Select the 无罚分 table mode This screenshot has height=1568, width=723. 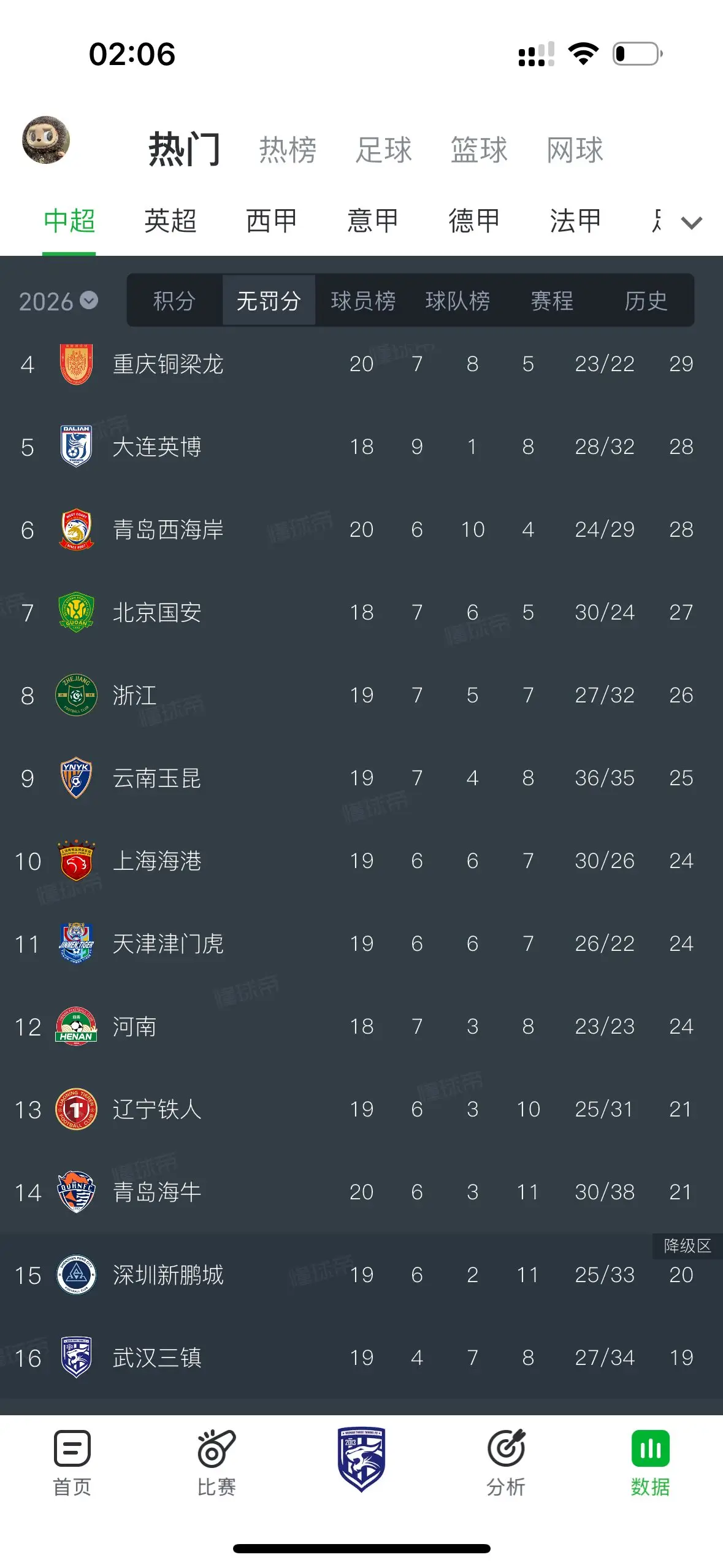tap(269, 301)
